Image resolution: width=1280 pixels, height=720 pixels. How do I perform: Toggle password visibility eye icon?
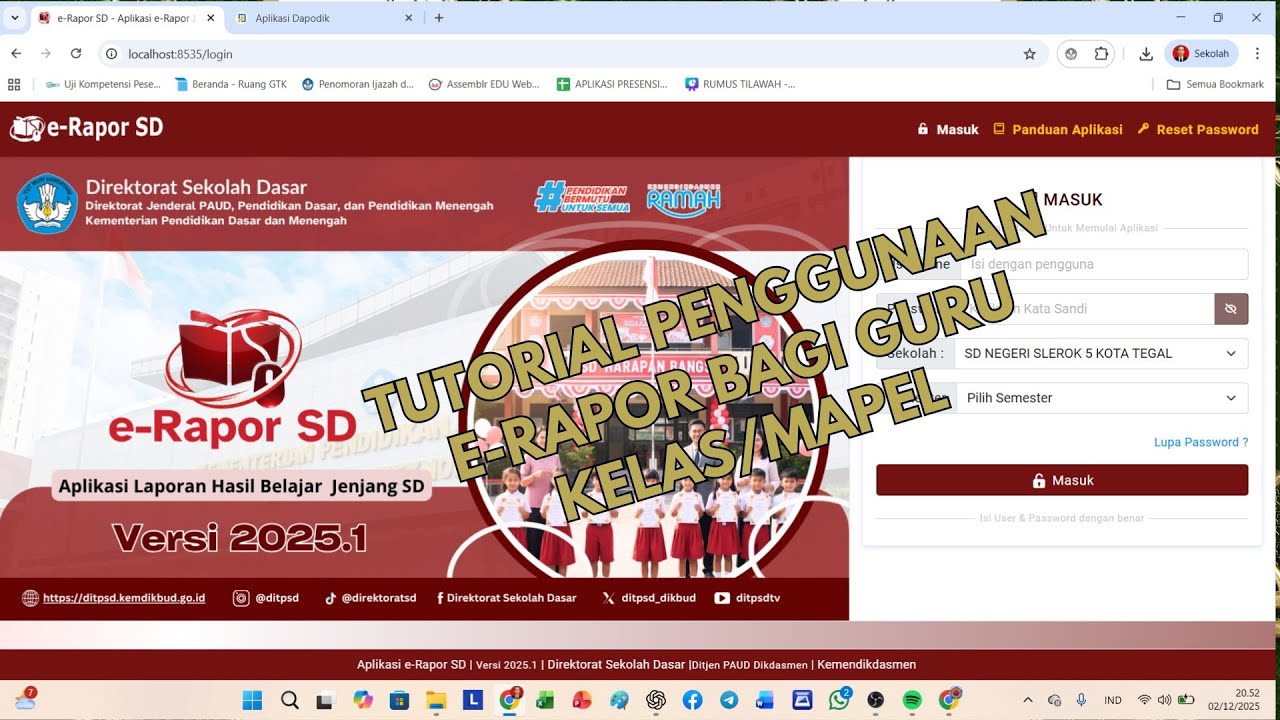[1231, 309]
